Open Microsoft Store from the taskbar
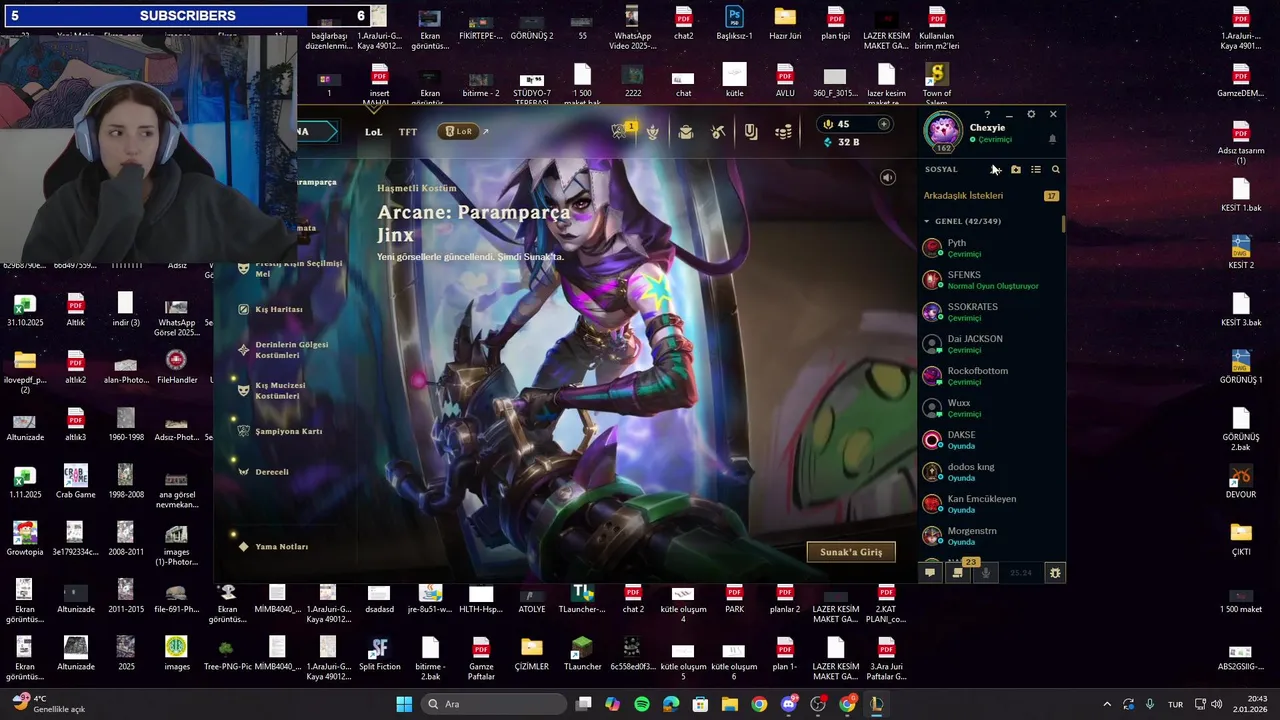1280x720 pixels. click(x=700, y=704)
